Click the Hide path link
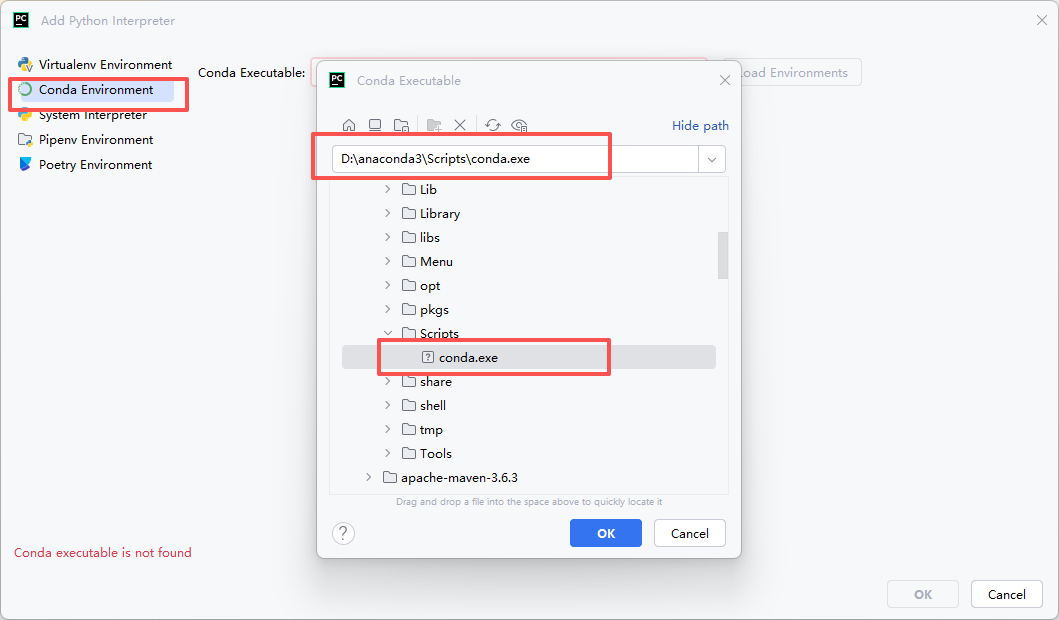1059x620 pixels. click(700, 126)
